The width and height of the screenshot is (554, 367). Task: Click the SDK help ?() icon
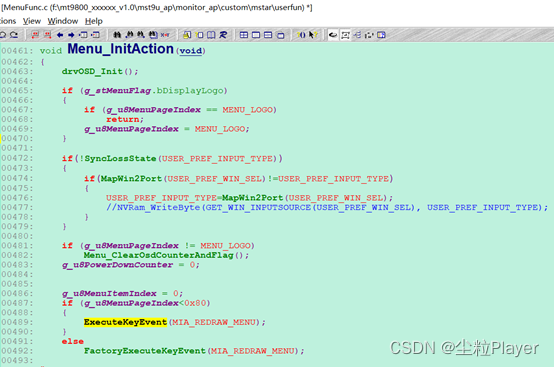pyautogui.click(x=301, y=35)
